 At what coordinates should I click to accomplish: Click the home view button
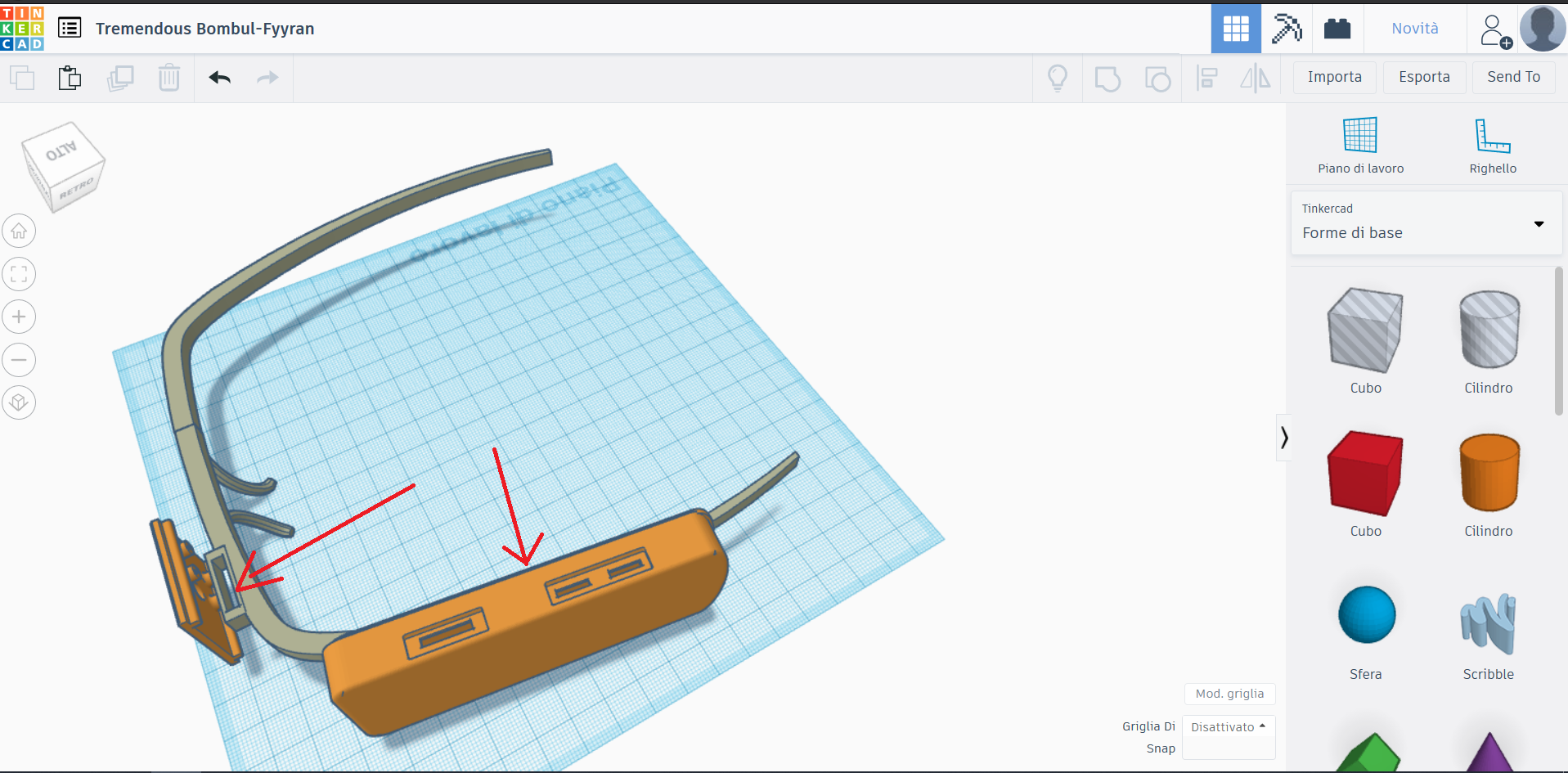(x=19, y=231)
